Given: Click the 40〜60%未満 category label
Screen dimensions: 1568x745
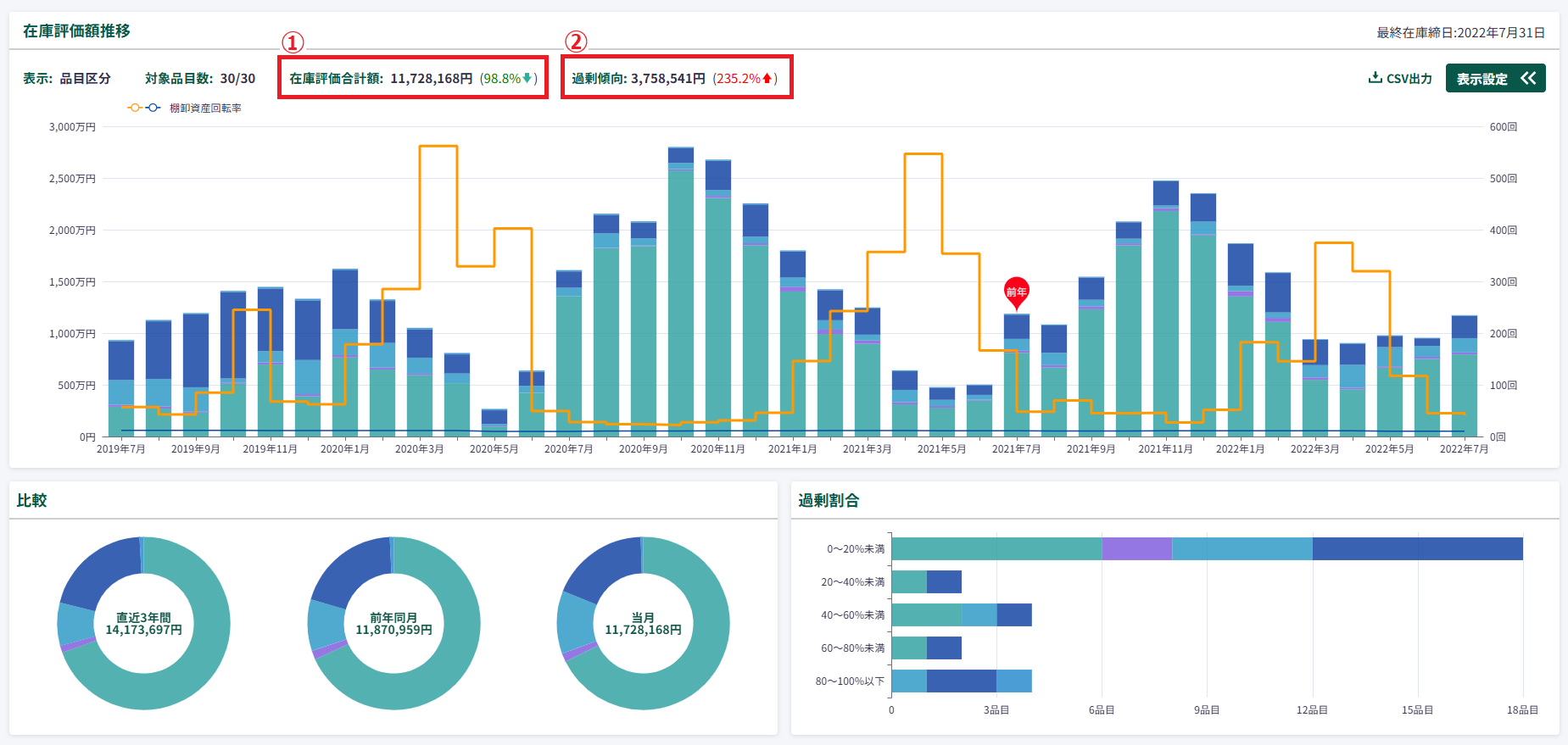Looking at the screenshot, I should click(852, 615).
